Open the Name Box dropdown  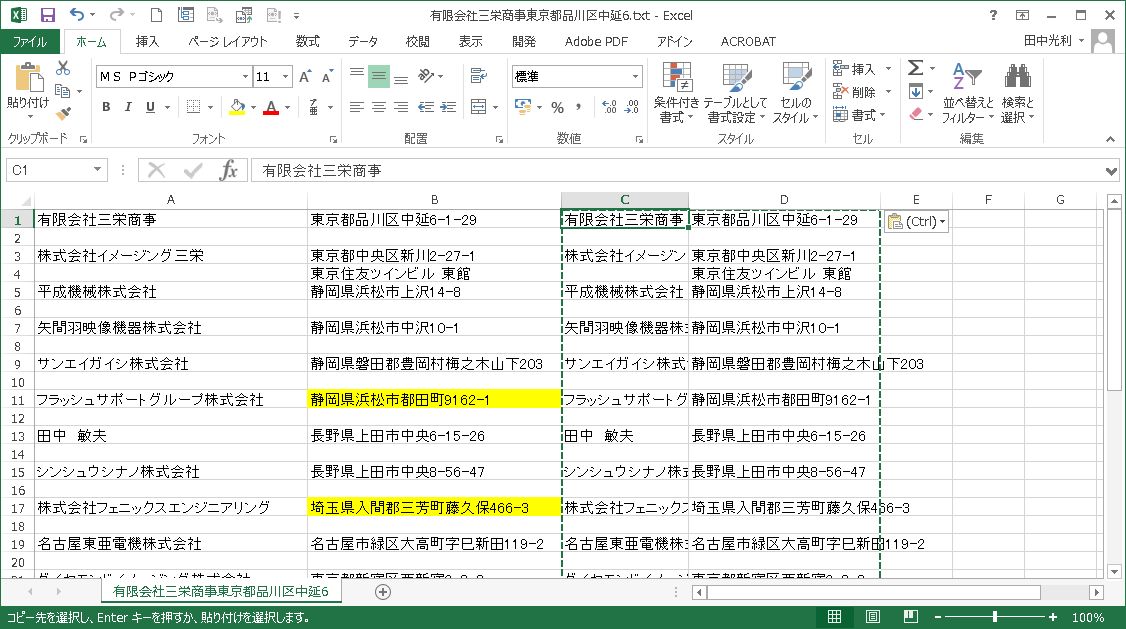pyautogui.click(x=97, y=170)
